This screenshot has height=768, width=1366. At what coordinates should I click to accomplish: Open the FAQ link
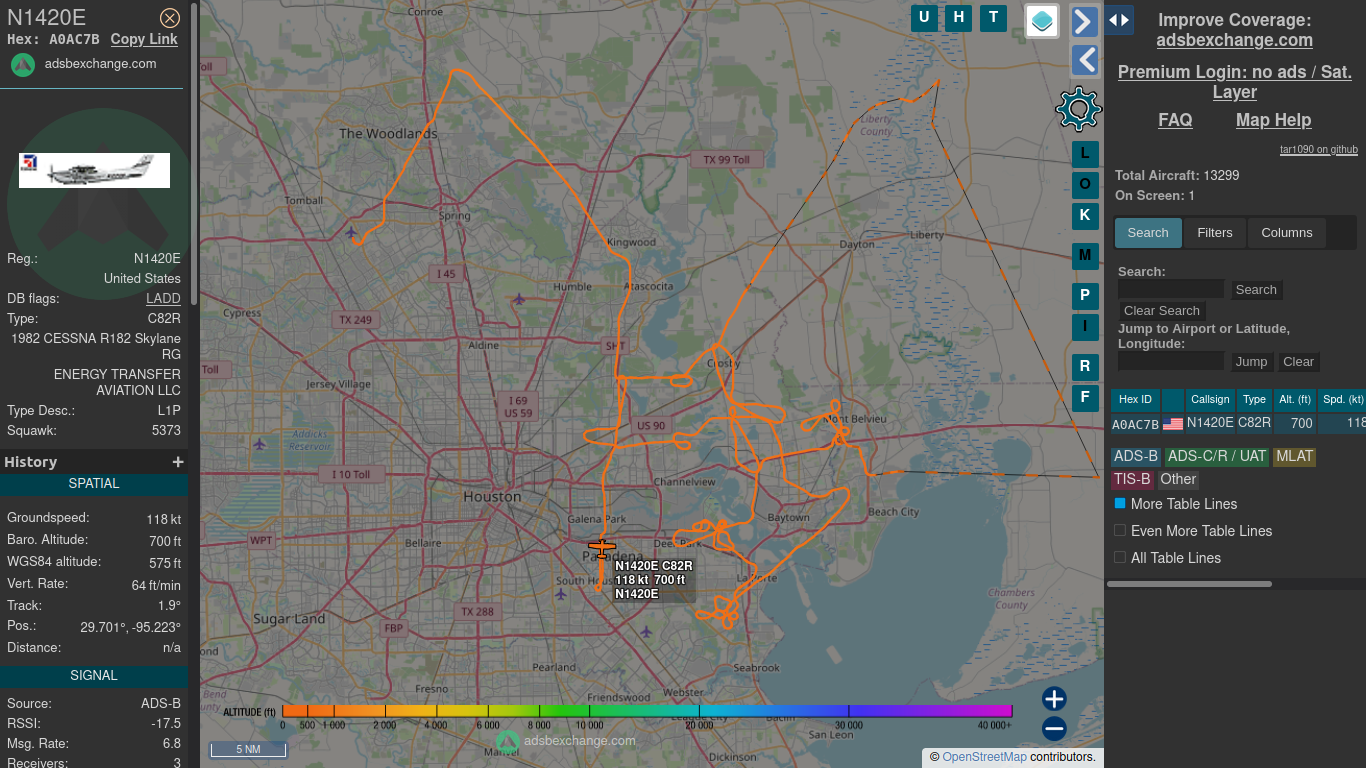point(1175,120)
